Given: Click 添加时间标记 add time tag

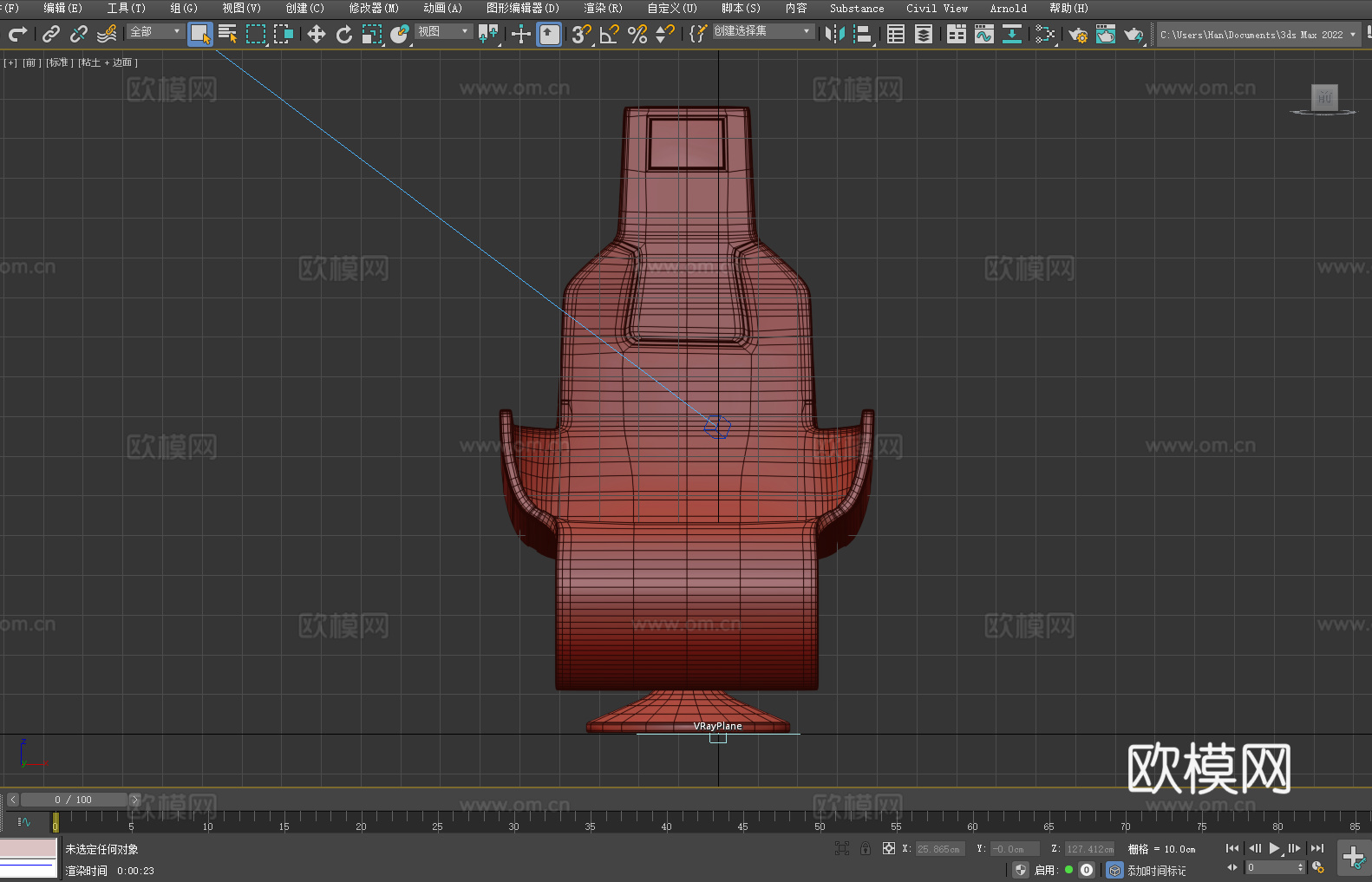Looking at the screenshot, I should [x=1157, y=871].
